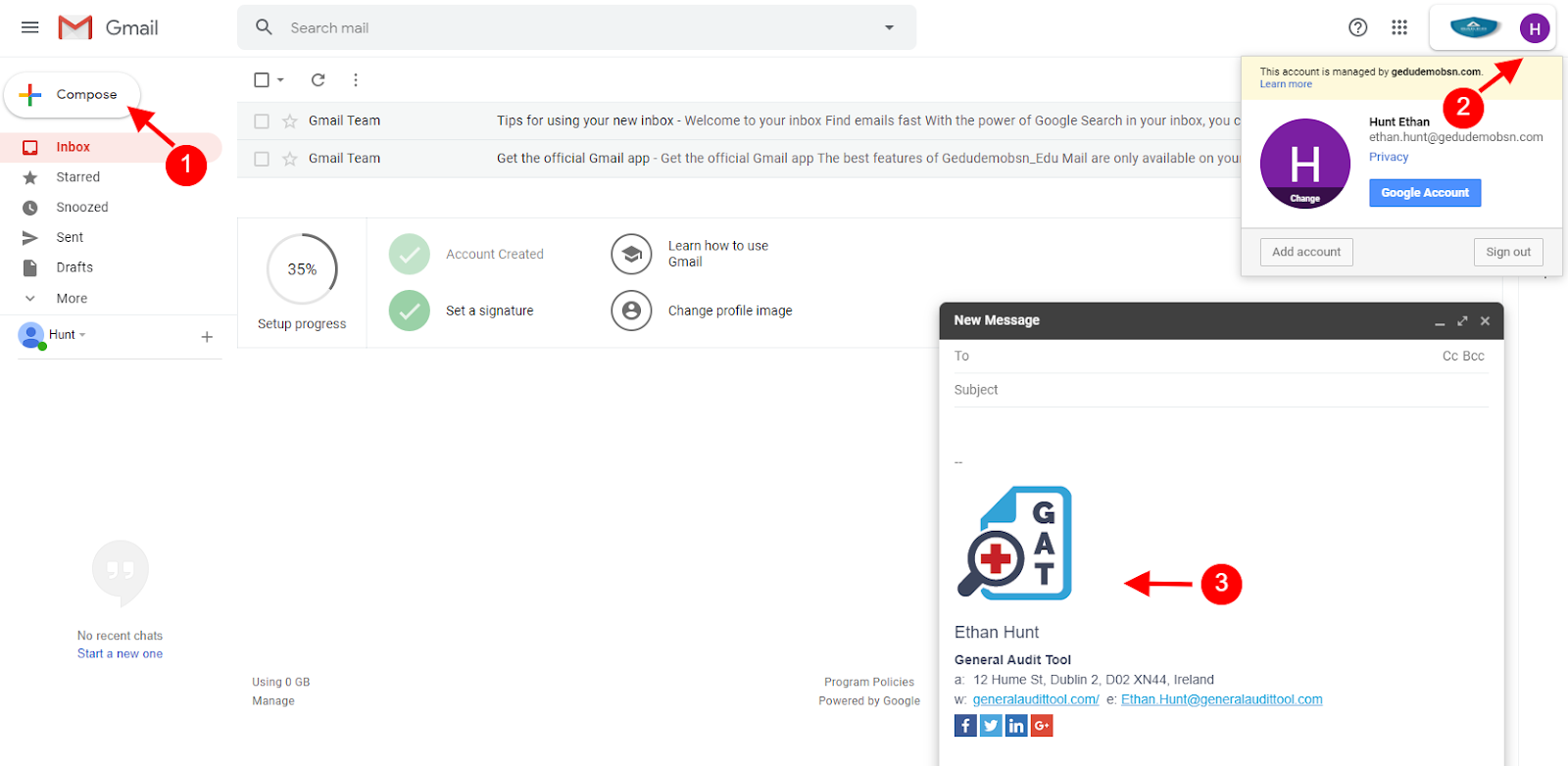This screenshot has width=1568, height=766.
Task: Click the search magnifier icon
Action: click(264, 27)
